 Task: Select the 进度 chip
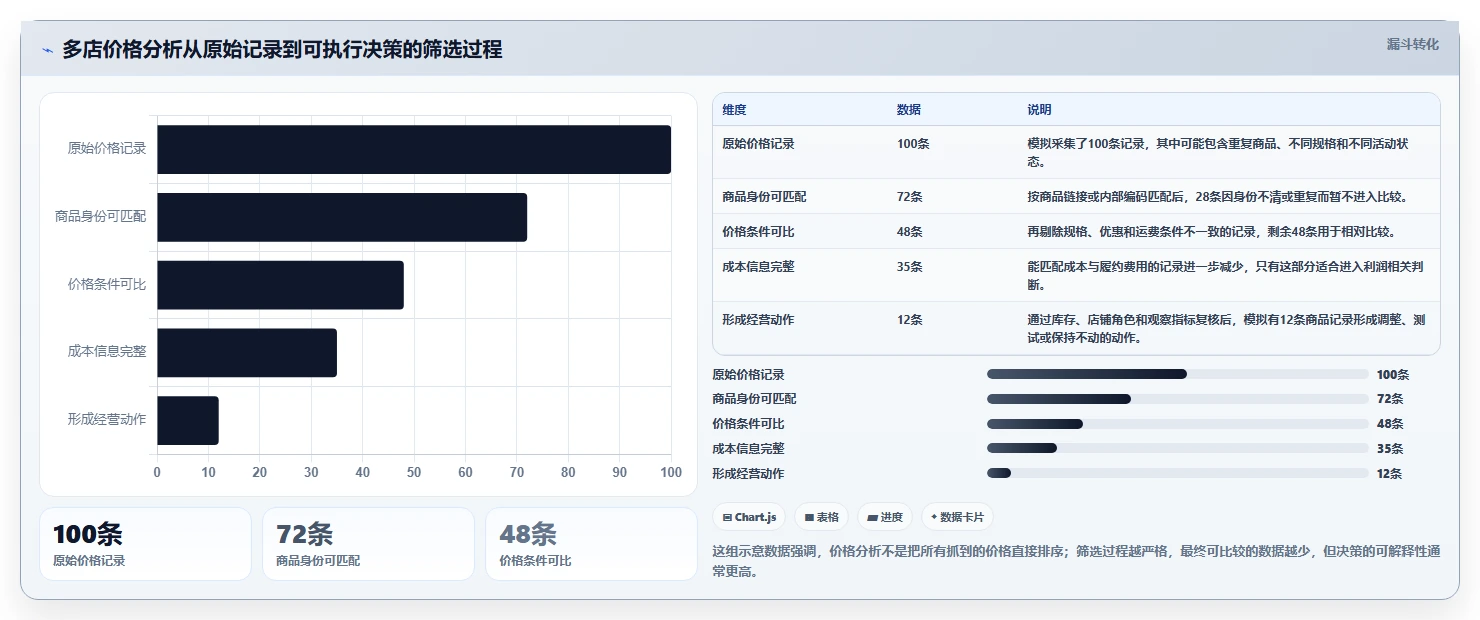click(x=885, y=517)
